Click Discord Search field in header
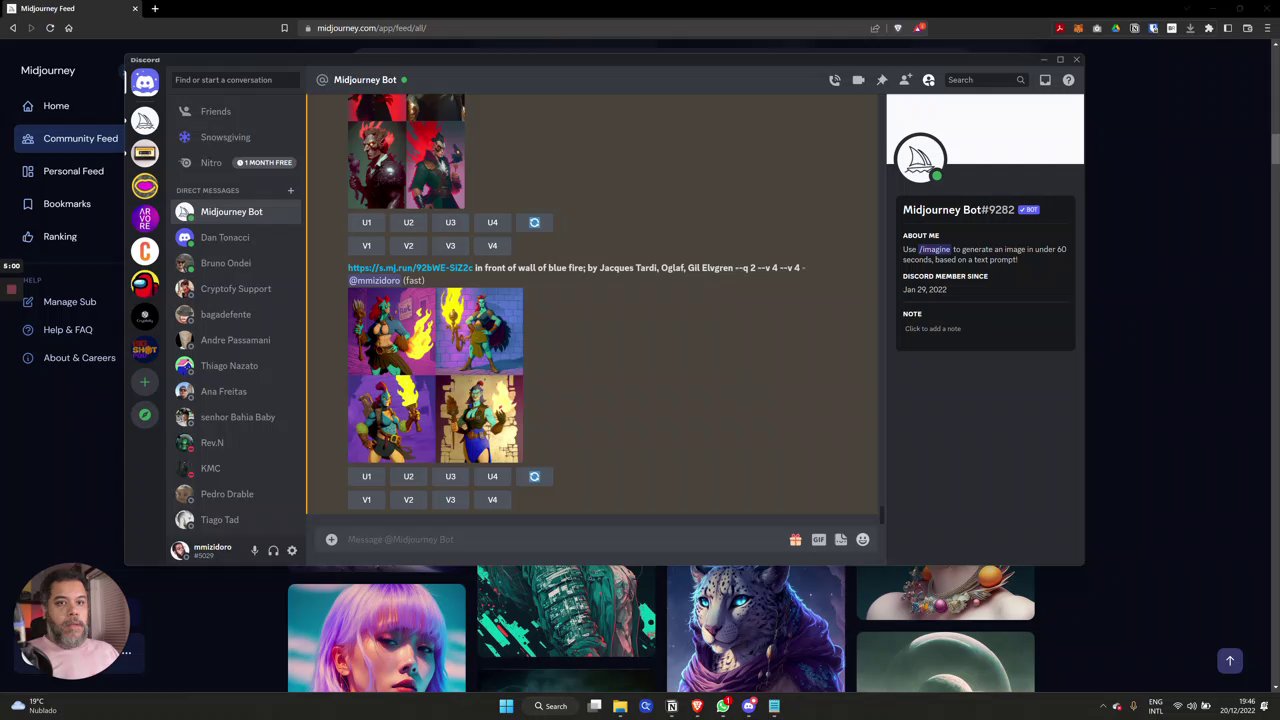The width and height of the screenshot is (1280, 720). tap(986, 80)
